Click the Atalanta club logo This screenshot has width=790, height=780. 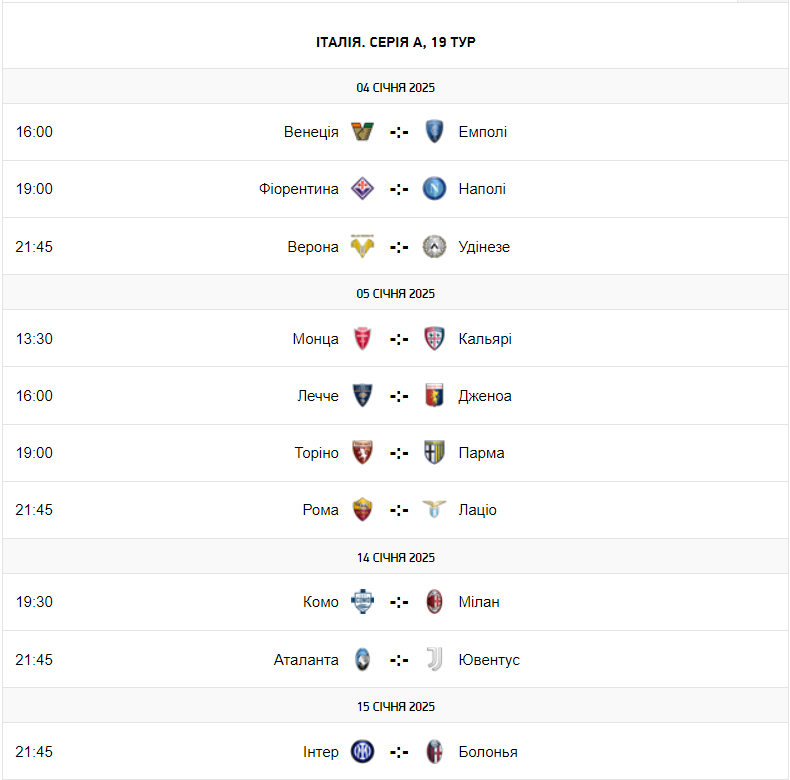tap(363, 660)
